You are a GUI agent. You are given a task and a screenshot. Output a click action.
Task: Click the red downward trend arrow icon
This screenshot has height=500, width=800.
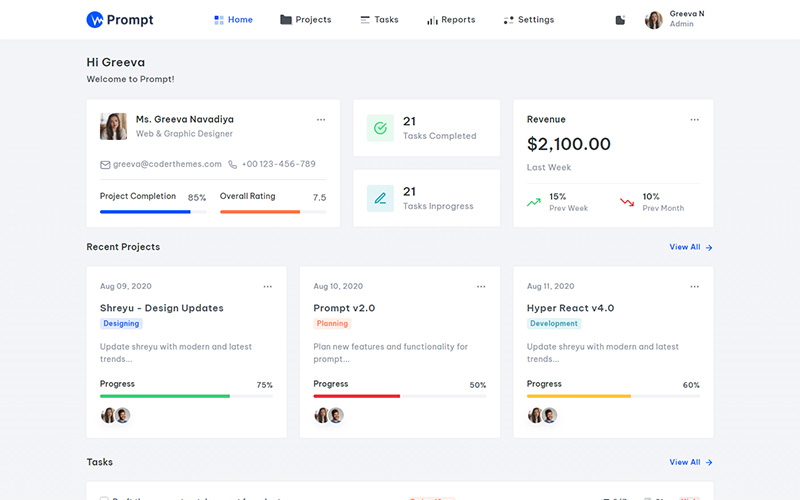[x=627, y=202]
